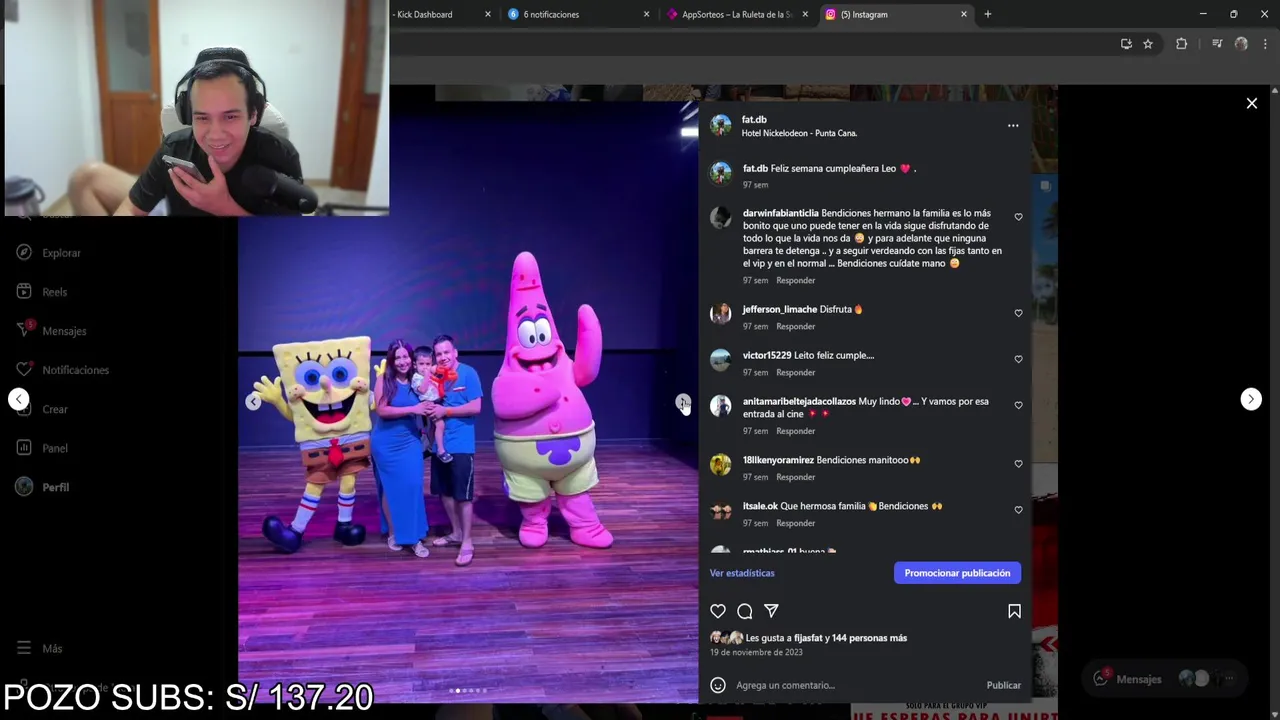Open browser profile avatar
Viewport: 1280px width, 720px height.
pos(1241,44)
